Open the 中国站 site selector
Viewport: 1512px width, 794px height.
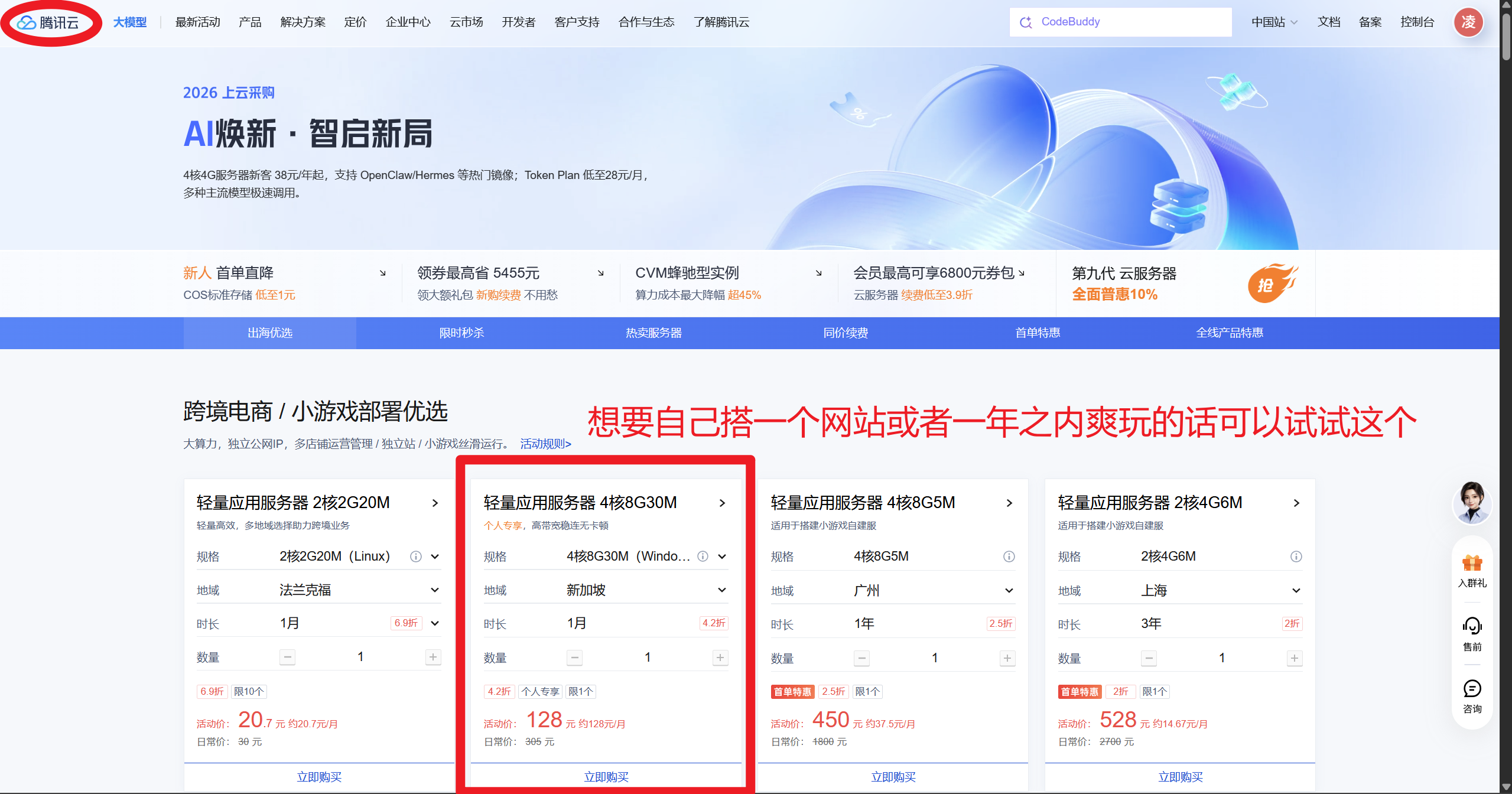tap(1274, 22)
